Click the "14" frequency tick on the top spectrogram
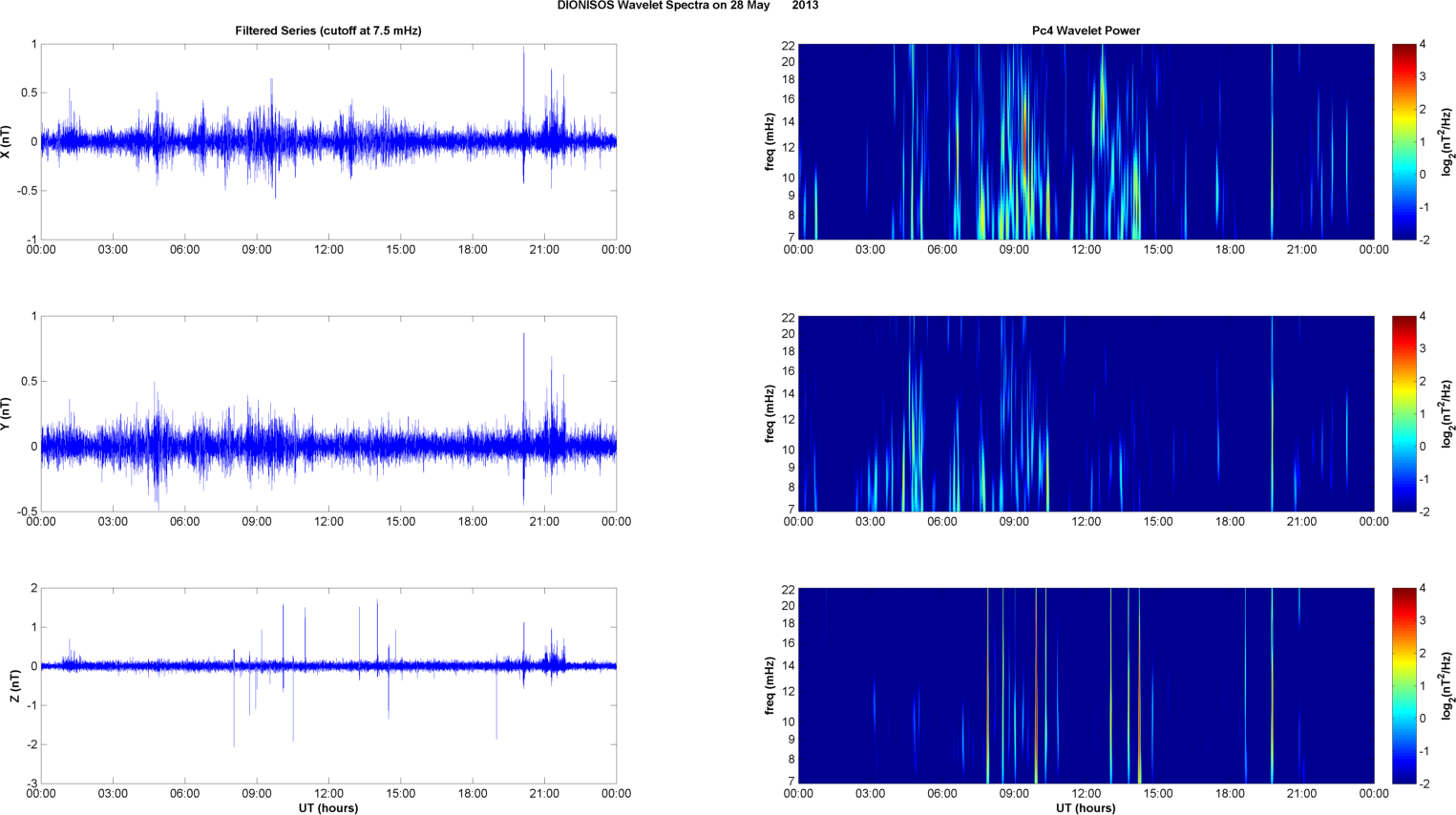The image size is (1456, 815). tap(789, 122)
